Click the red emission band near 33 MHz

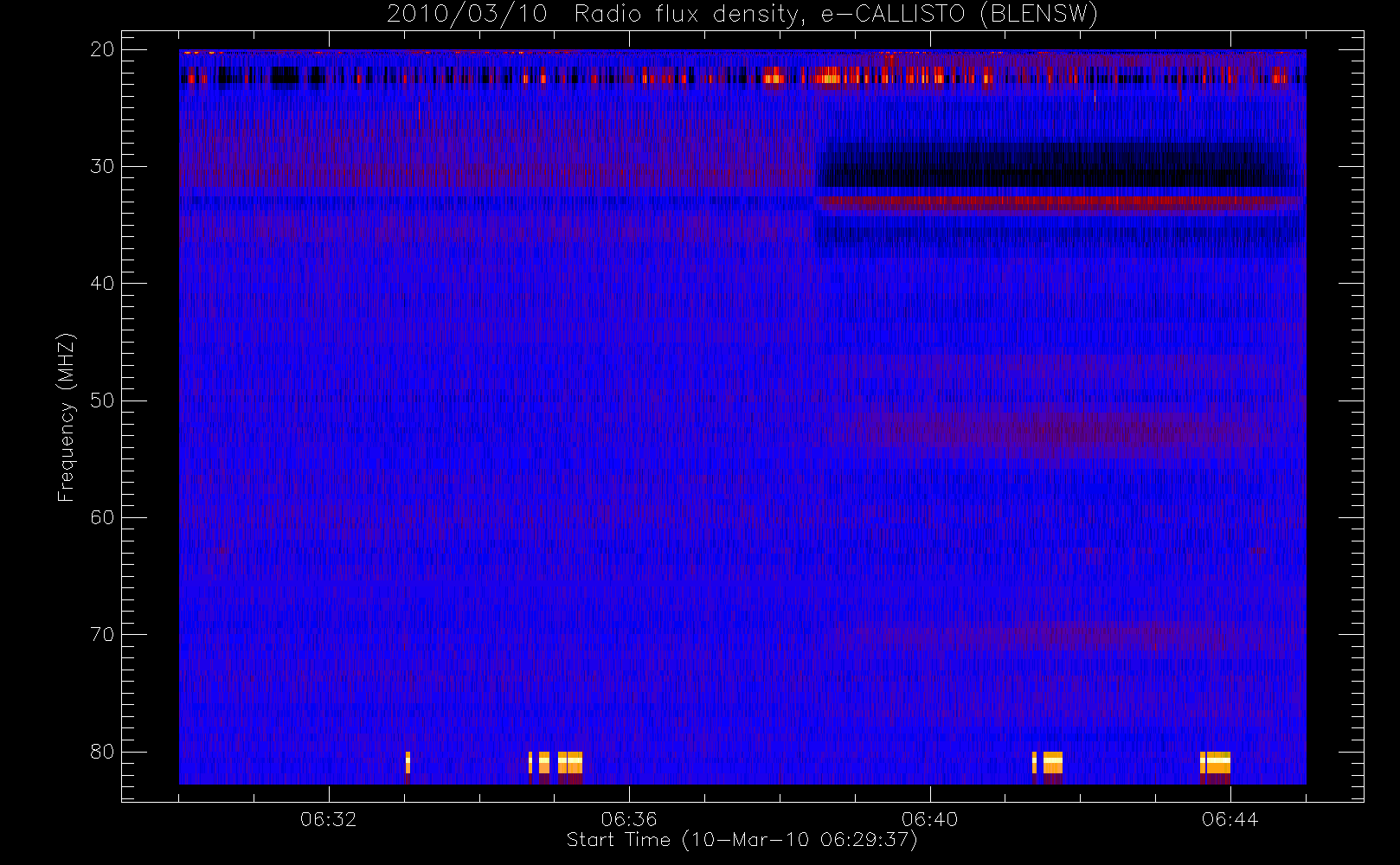1060,204
